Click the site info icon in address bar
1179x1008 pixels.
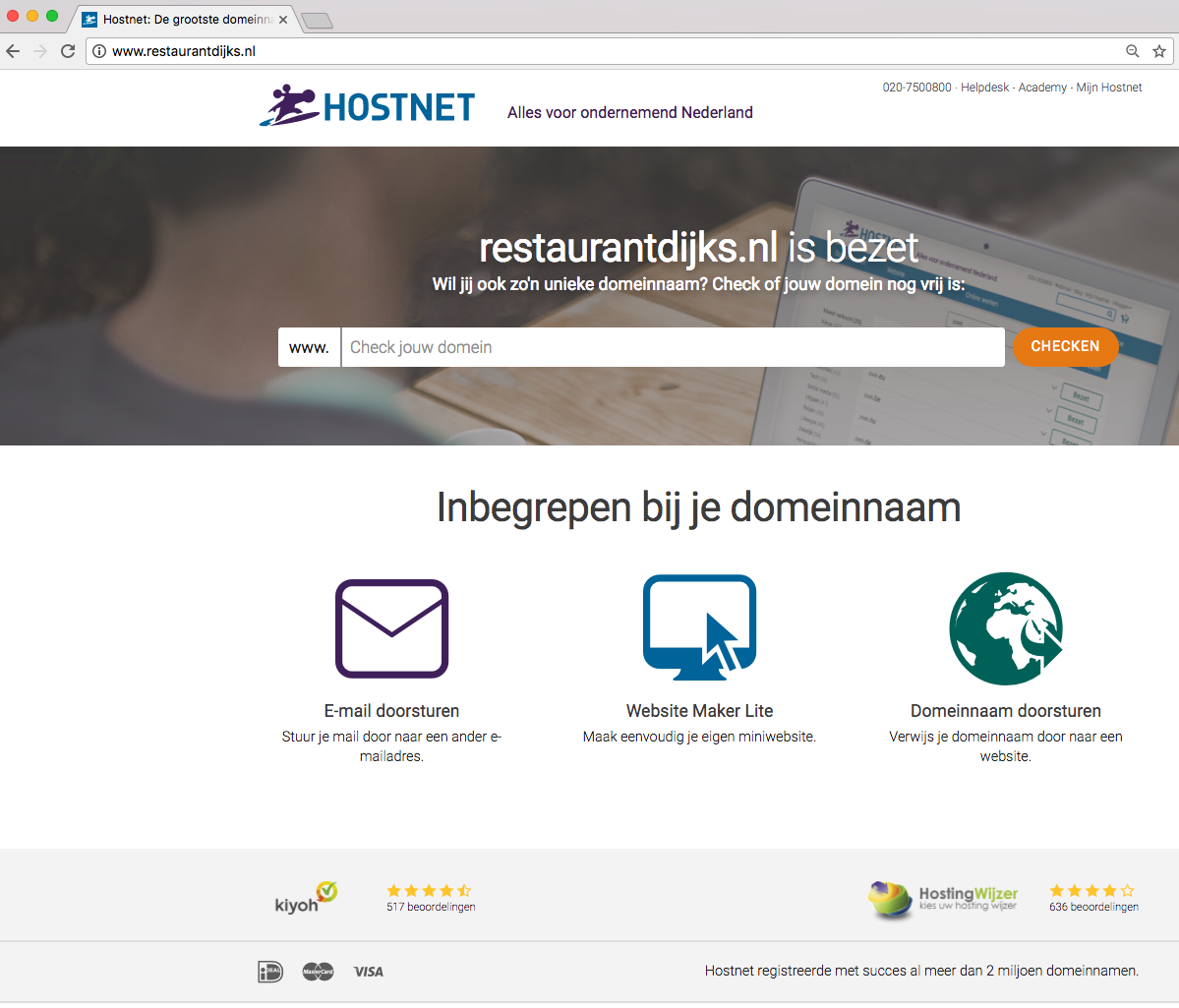click(99, 51)
